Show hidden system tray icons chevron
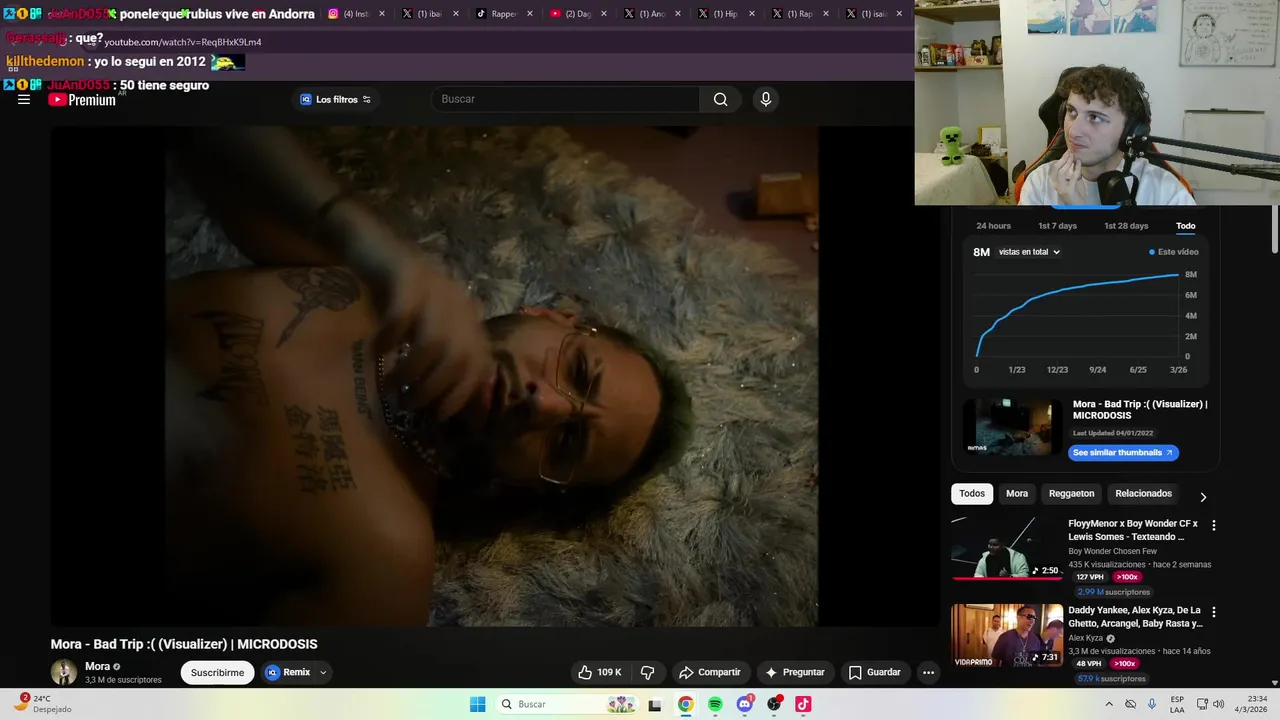 pyautogui.click(x=1109, y=704)
